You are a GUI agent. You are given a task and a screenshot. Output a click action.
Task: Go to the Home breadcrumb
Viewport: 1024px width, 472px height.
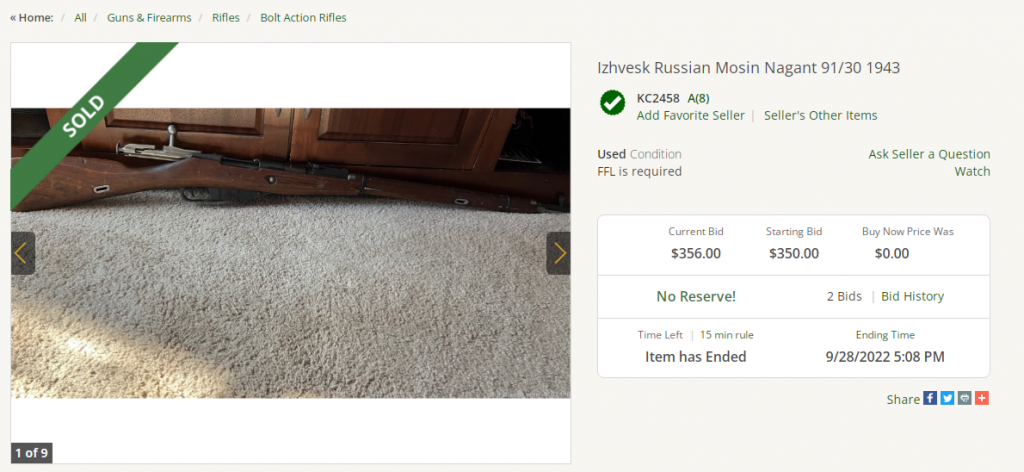[32, 18]
